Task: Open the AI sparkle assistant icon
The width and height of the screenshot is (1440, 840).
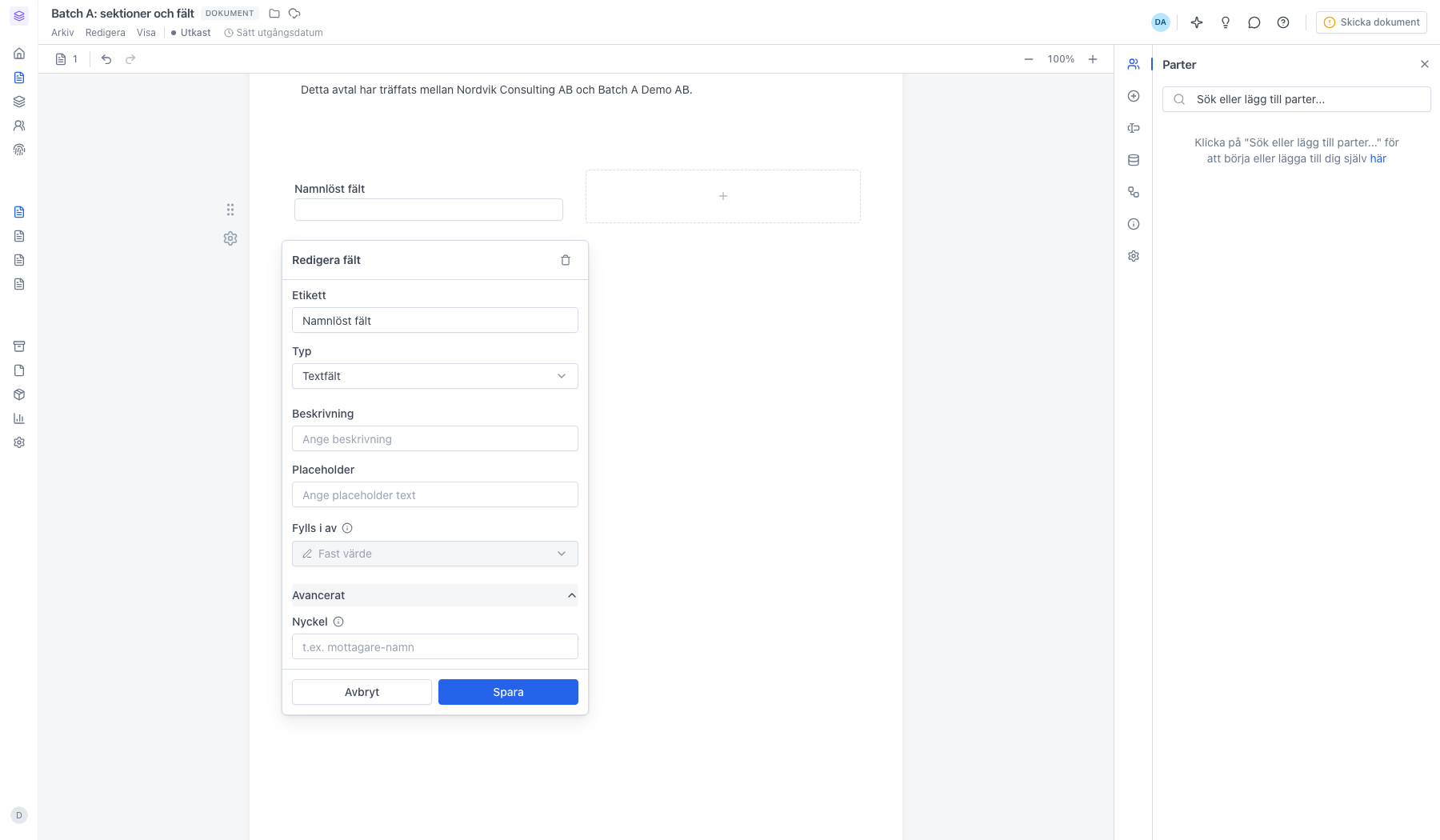Action: point(1197,22)
